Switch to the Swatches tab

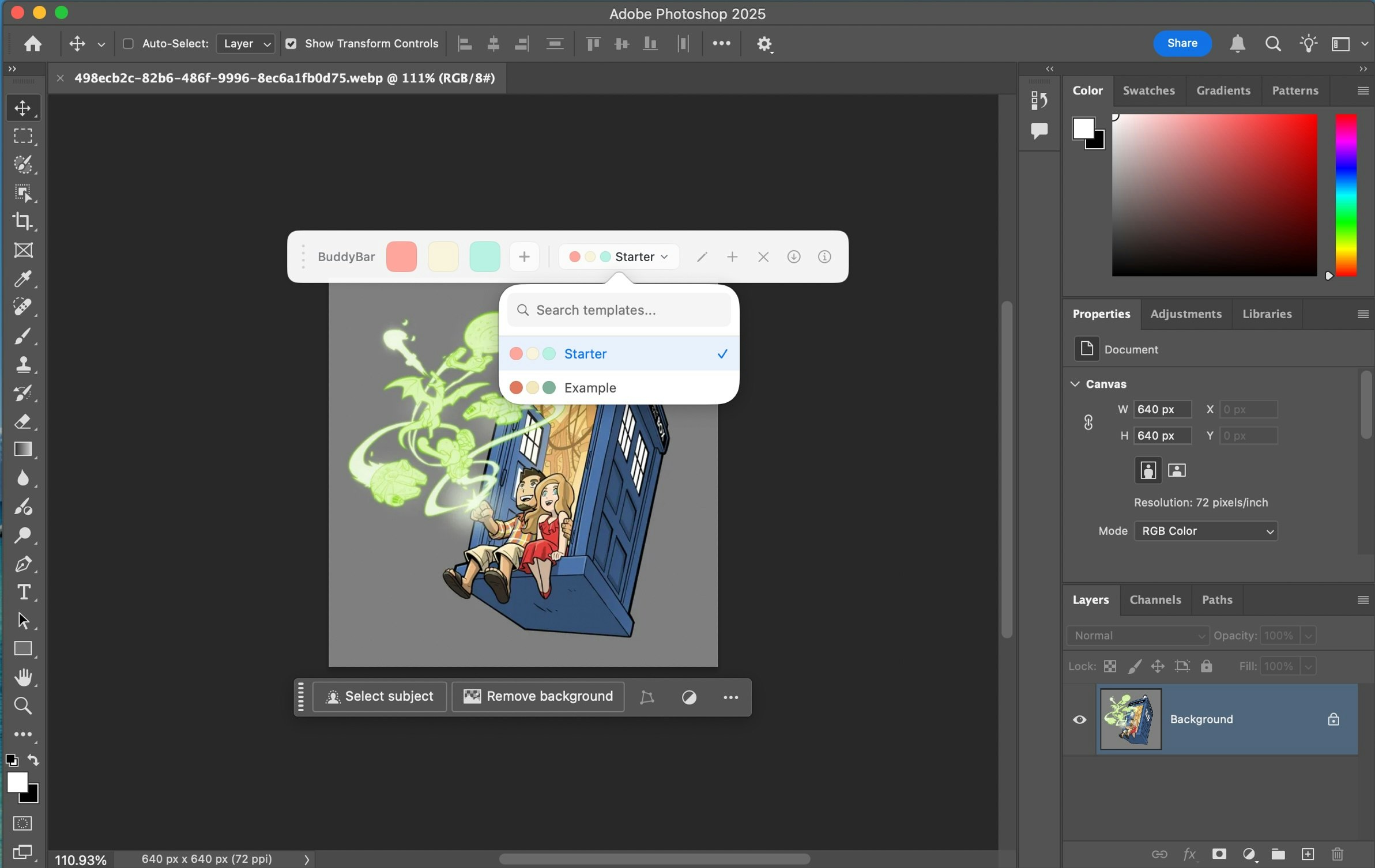pyautogui.click(x=1148, y=90)
